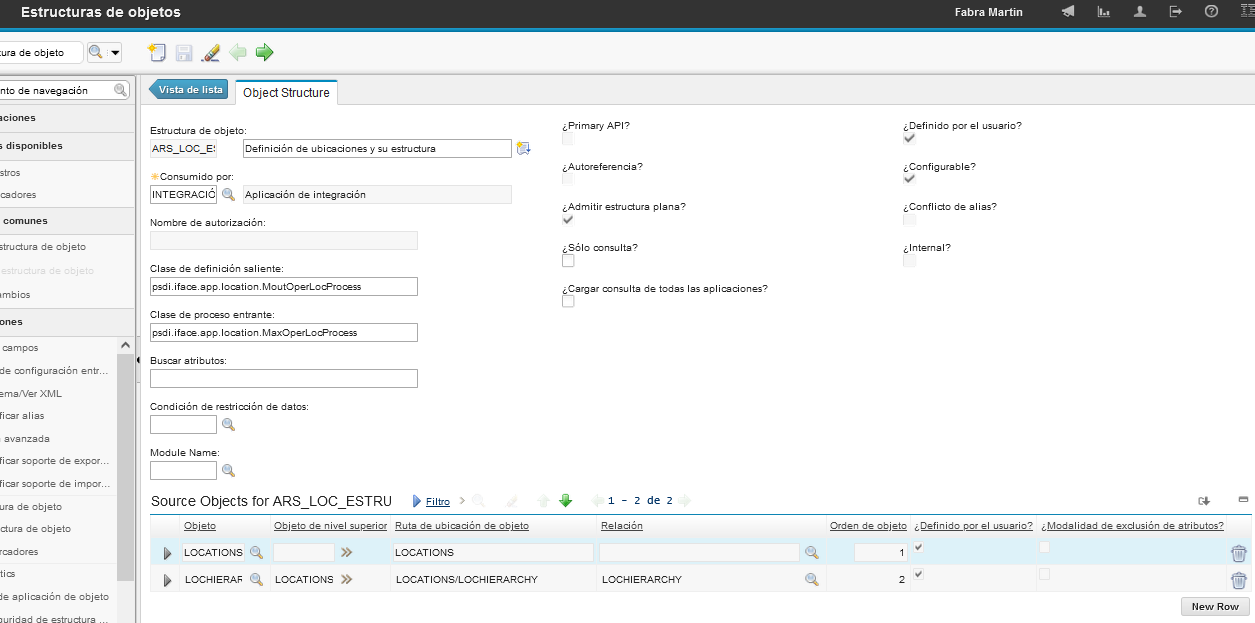Open lookup magnifier for Consumido por

coord(228,195)
